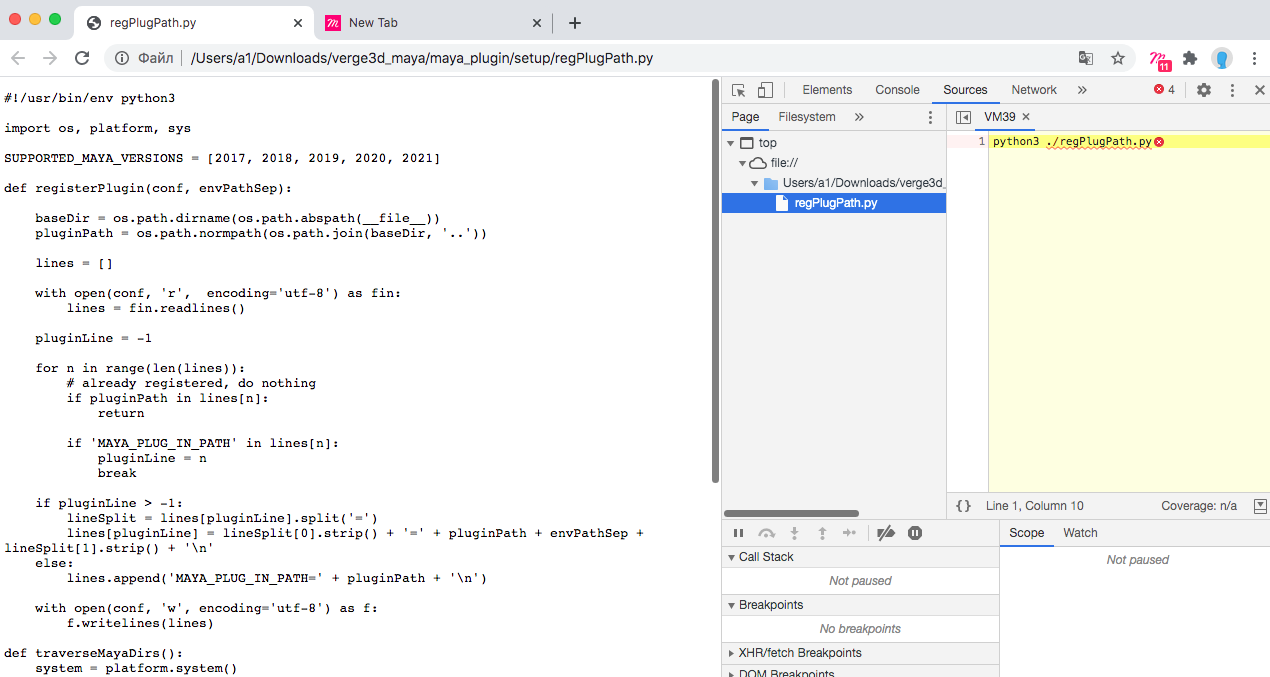Reload the page

pyautogui.click(x=82, y=58)
